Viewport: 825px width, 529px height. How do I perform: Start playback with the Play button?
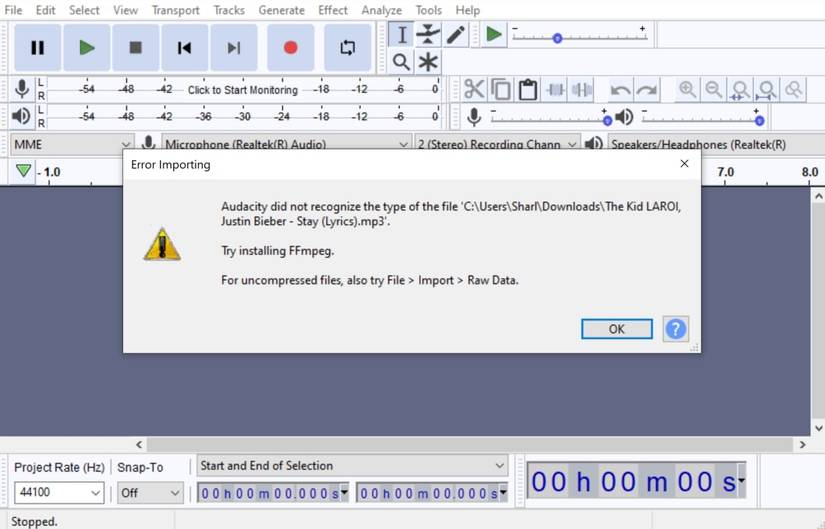pos(87,48)
